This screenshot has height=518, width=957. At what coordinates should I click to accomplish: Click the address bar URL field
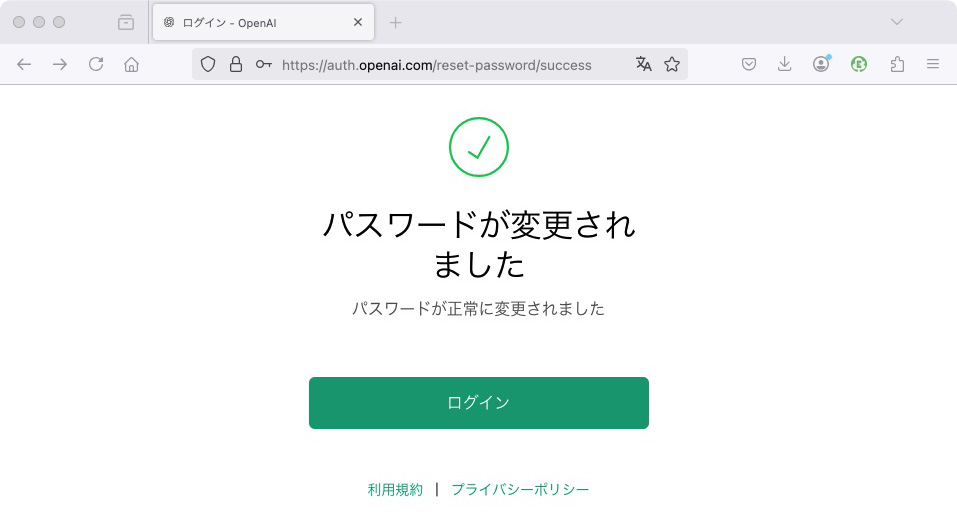pos(436,65)
